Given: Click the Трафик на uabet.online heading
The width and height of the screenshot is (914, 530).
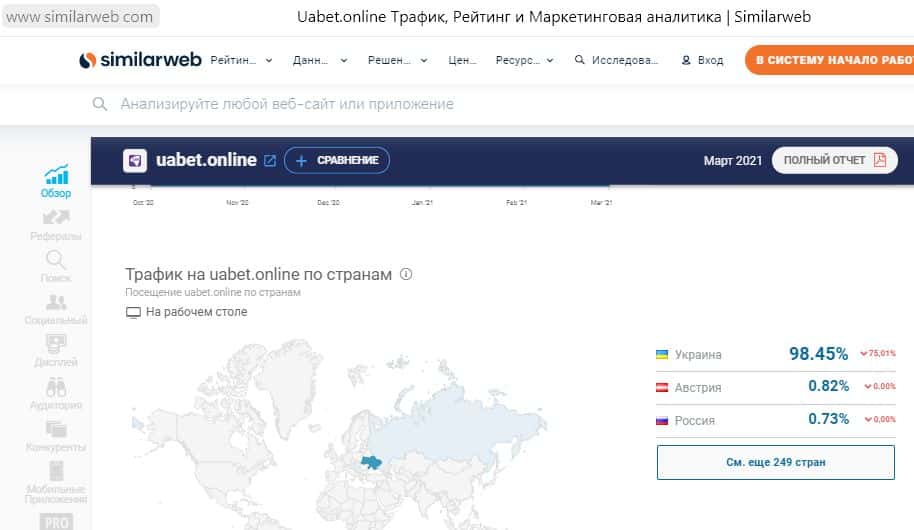Looking at the screenshot, I should (x=258, y=274).
